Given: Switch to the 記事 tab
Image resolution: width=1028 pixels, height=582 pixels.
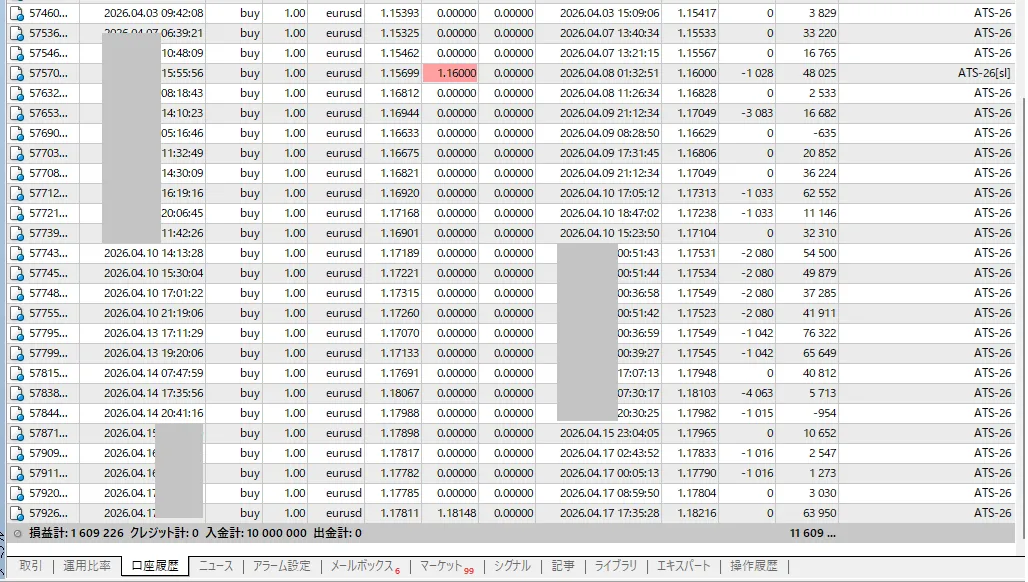Looking at the screenshot, I should [x=563, y=566].
